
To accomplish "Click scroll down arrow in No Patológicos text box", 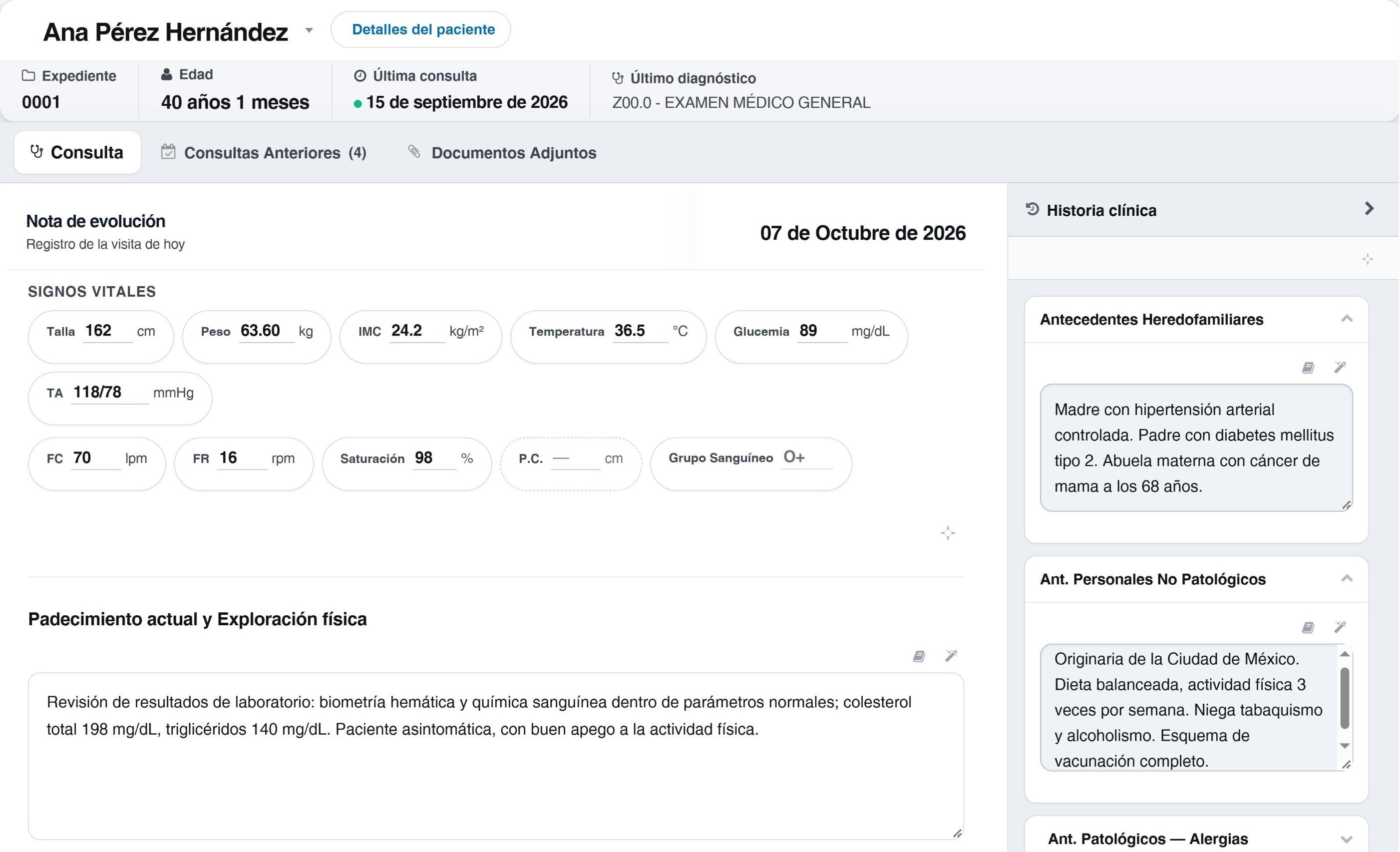I will [x=1344, y=746].
